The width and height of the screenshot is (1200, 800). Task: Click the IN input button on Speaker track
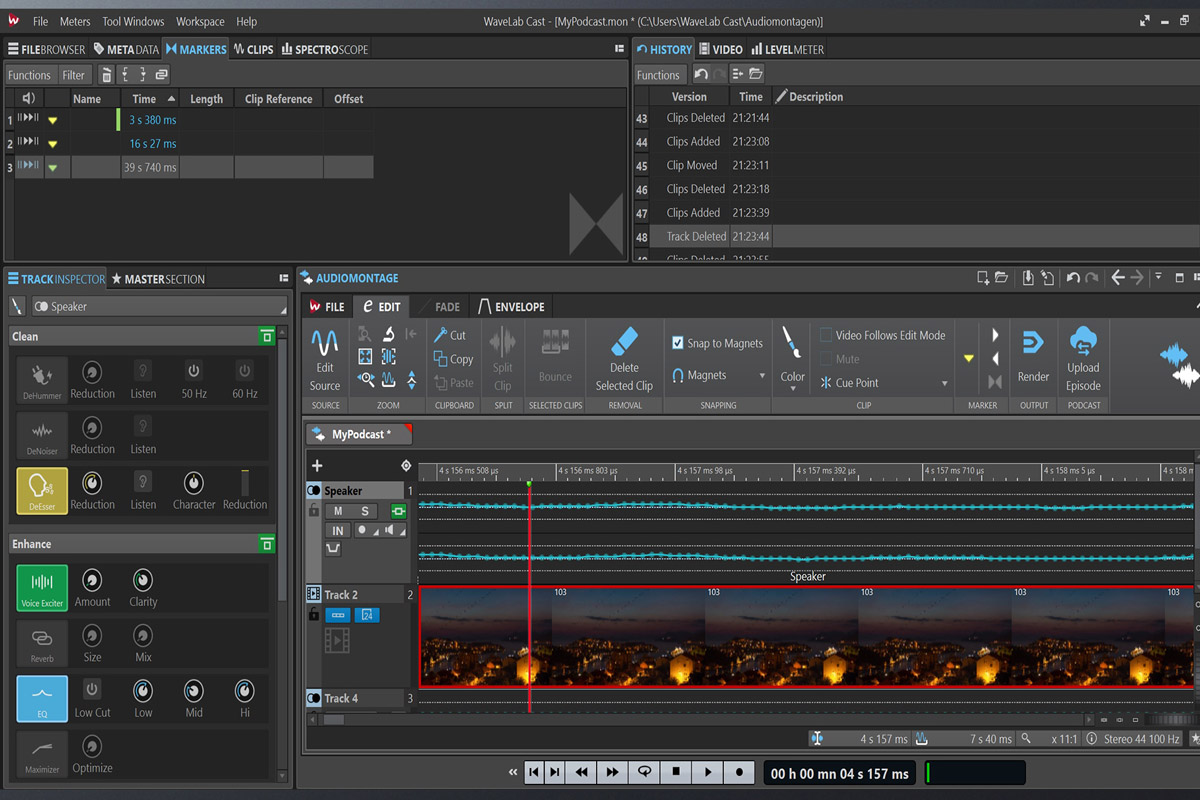tap(338, 531)
